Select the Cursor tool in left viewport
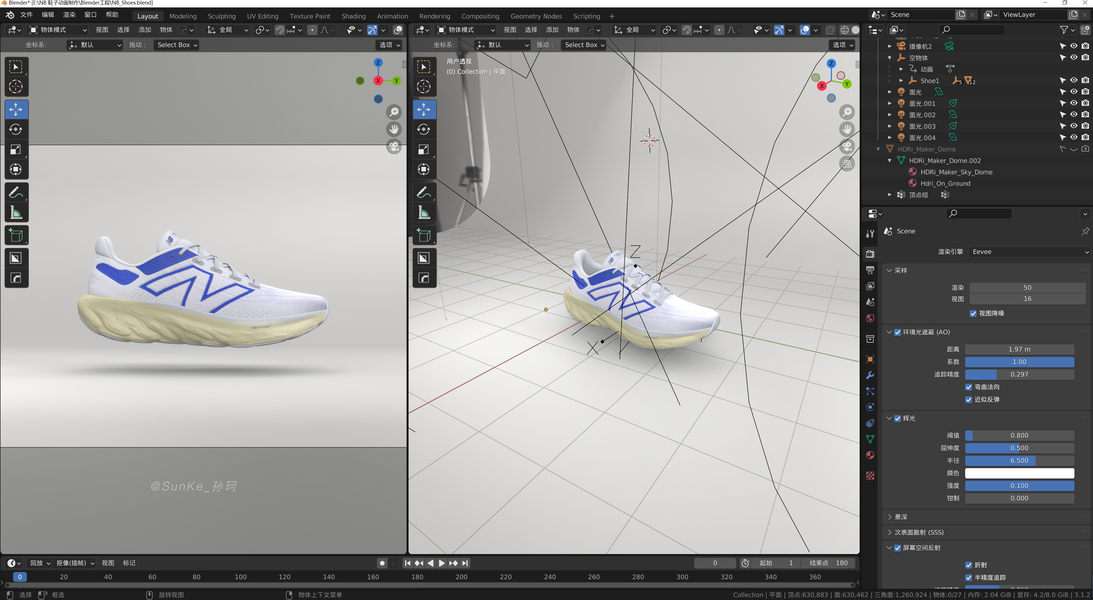This screenshot has width=1093, height=600. 15,86
